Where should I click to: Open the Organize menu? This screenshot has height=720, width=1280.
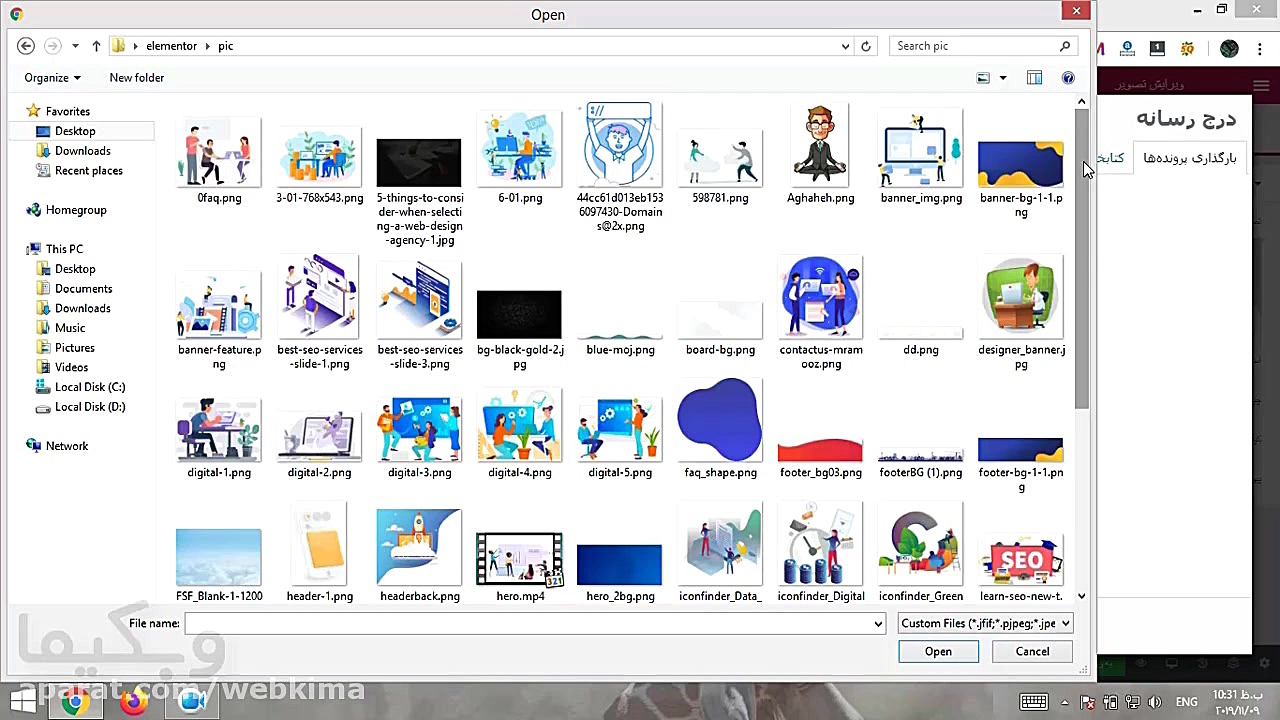click(x=52, y=78)
